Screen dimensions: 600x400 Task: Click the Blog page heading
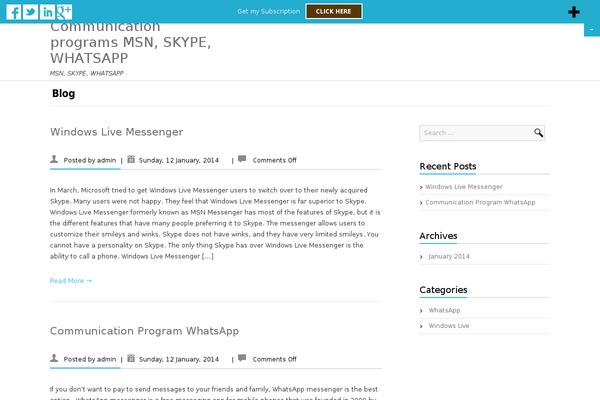coord(64,93)
